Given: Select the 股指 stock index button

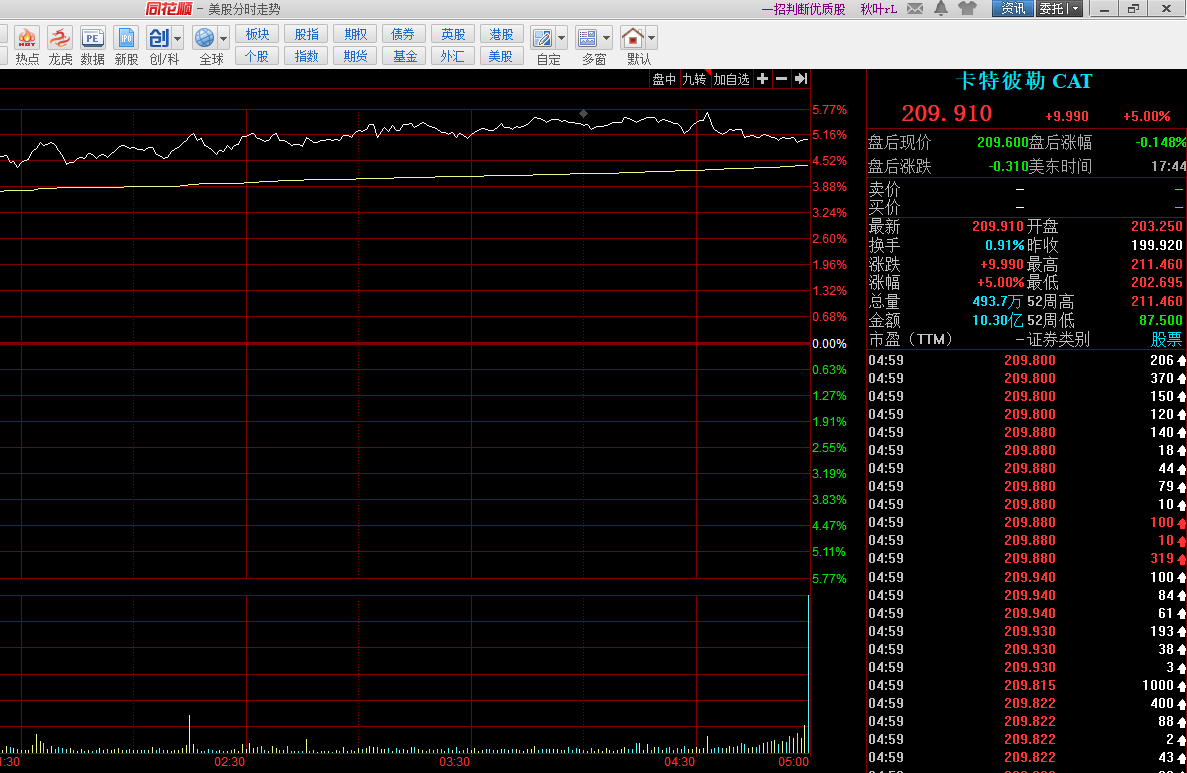Looking at the screenshot, I should 307,34.
